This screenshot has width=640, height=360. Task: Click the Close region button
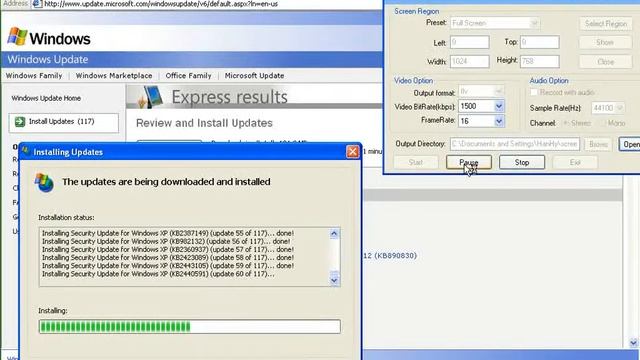(605, 62)
